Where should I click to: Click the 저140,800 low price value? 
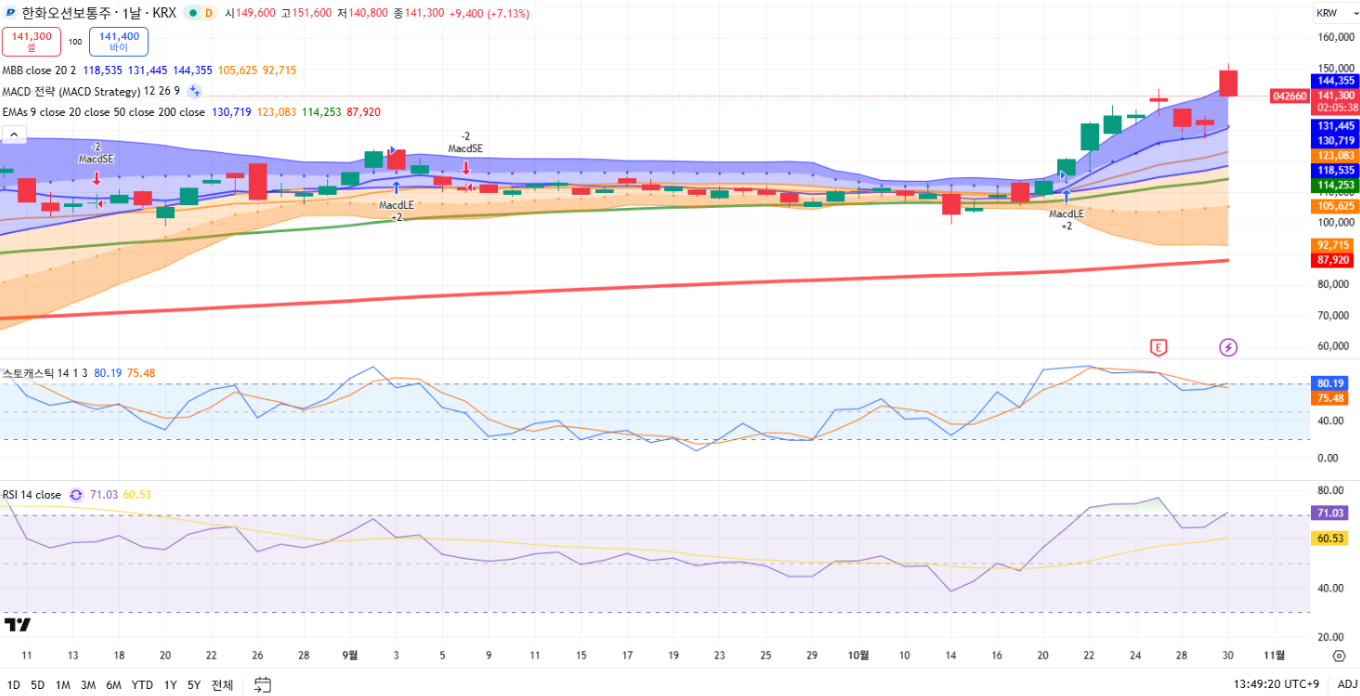(364, 14)
